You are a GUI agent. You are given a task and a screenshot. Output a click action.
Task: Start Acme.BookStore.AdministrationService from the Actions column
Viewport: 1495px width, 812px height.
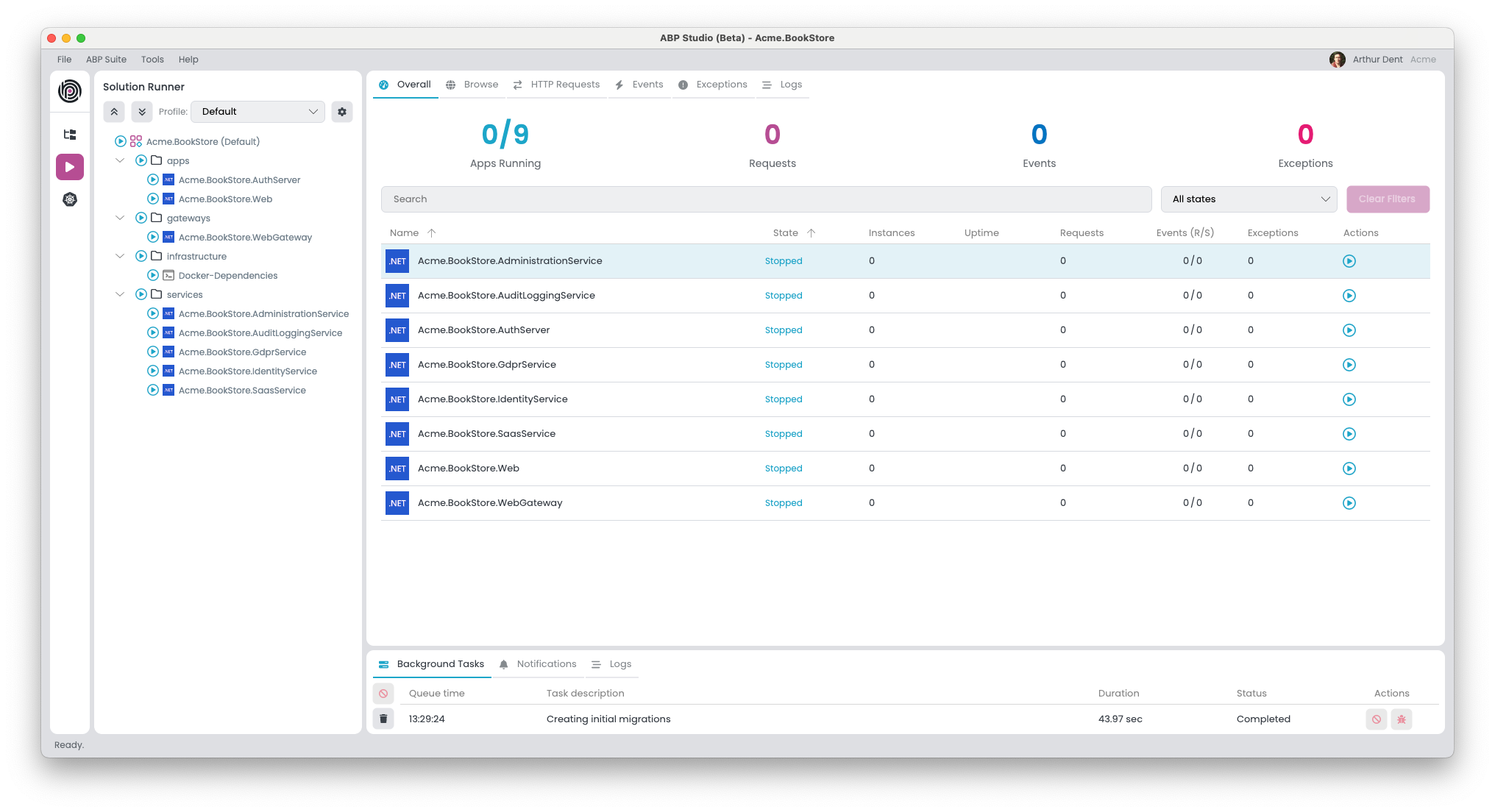pos(1349,261)
